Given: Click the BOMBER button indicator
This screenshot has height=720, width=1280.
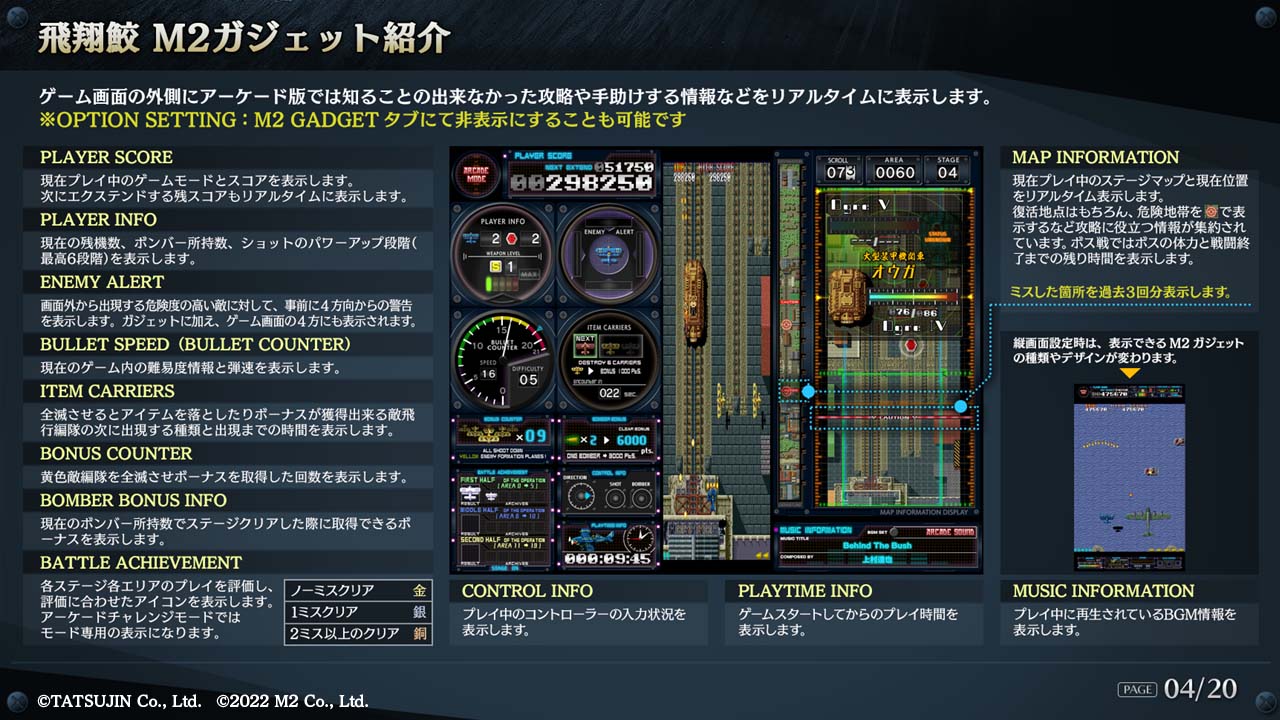Looking at the screenshot, I should click(640, 497).
